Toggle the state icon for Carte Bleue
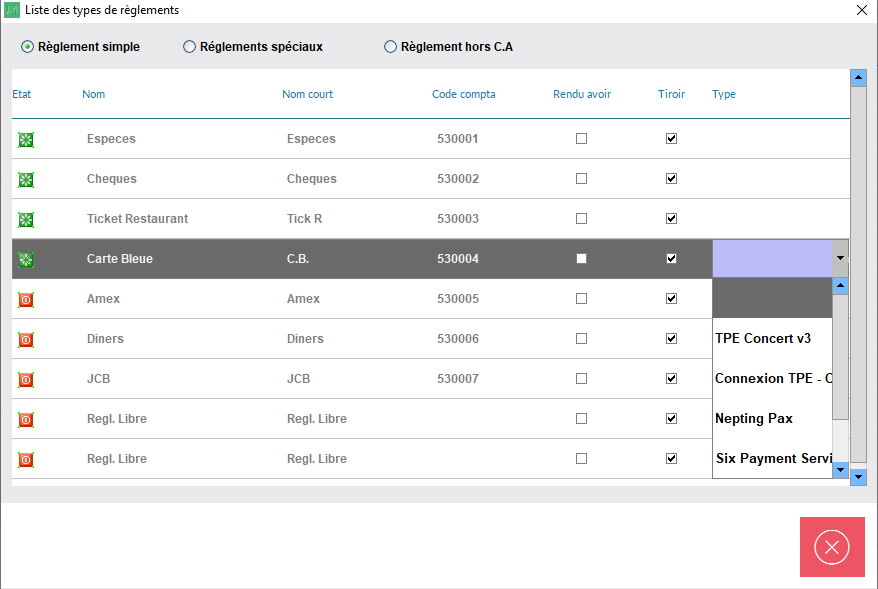 click(x=26, y=260)
